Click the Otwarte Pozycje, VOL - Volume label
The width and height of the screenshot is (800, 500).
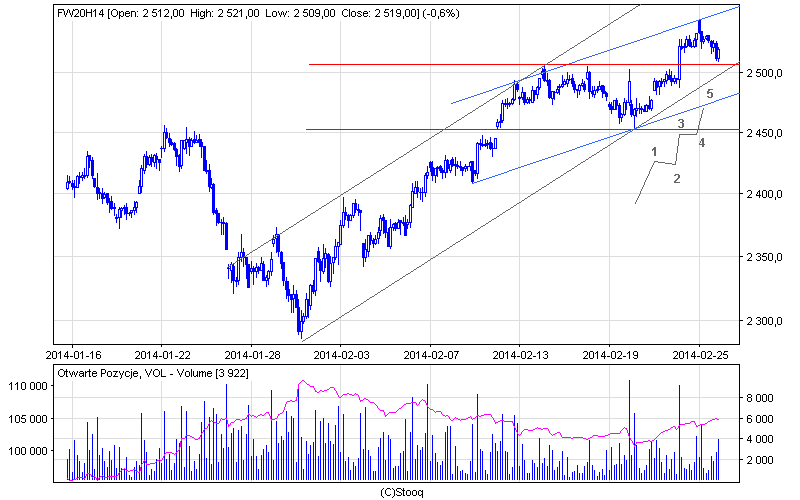(153, 373)
